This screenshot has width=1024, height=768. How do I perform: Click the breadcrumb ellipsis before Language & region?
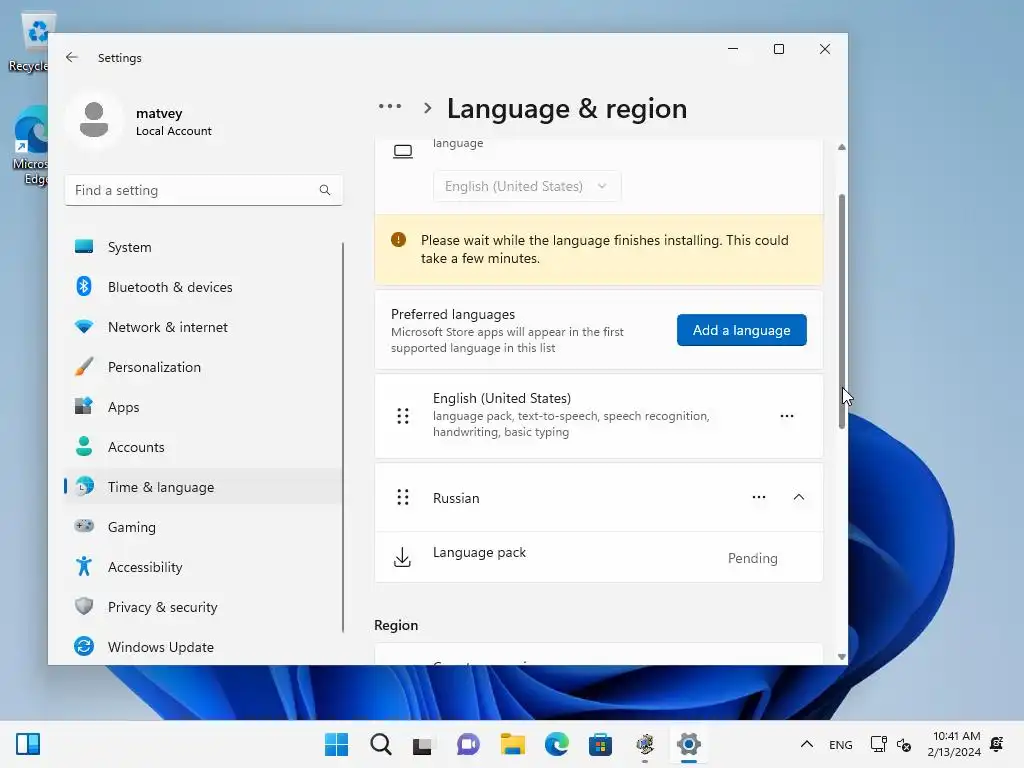point(390,106)
